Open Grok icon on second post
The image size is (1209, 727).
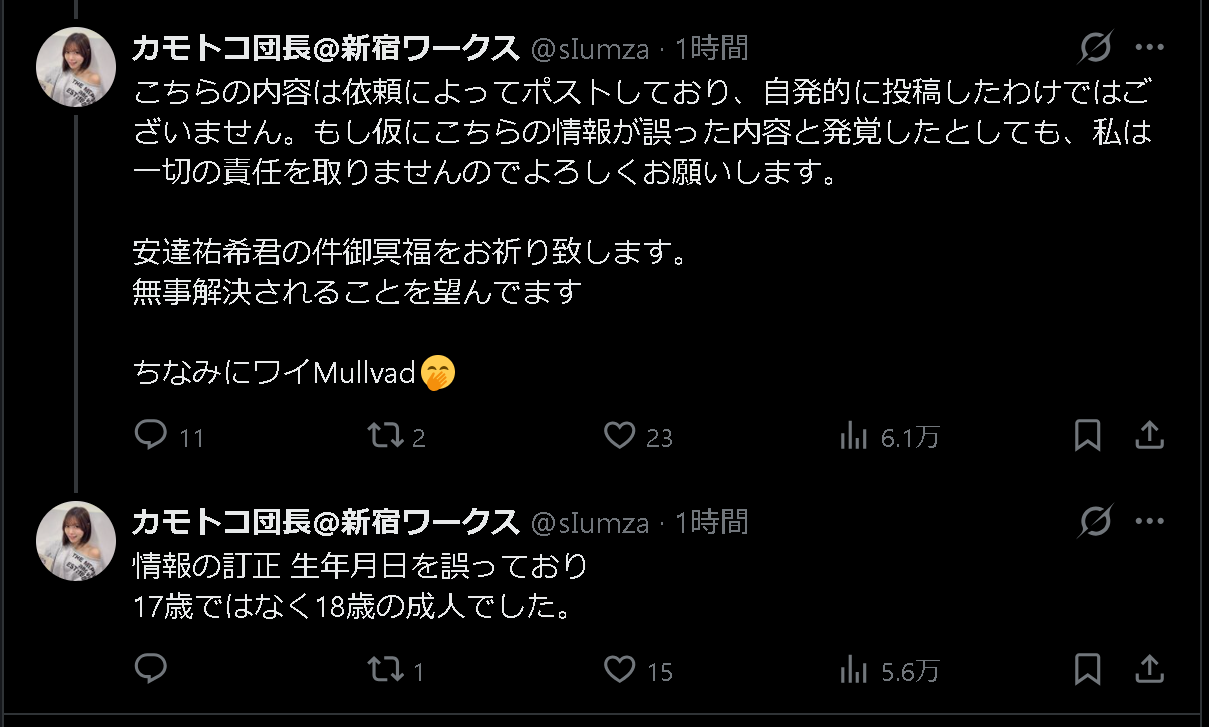tap(1096, 522)
